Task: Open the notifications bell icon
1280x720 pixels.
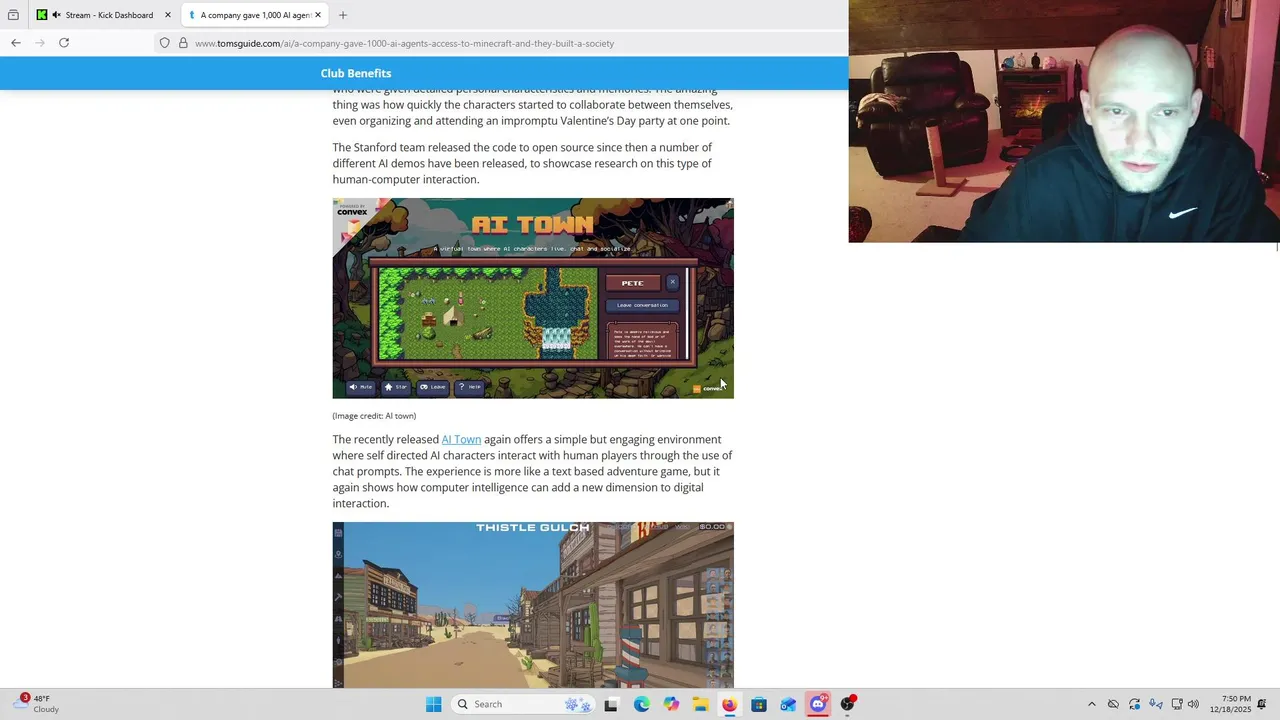Action: [x=1263, y=704]
